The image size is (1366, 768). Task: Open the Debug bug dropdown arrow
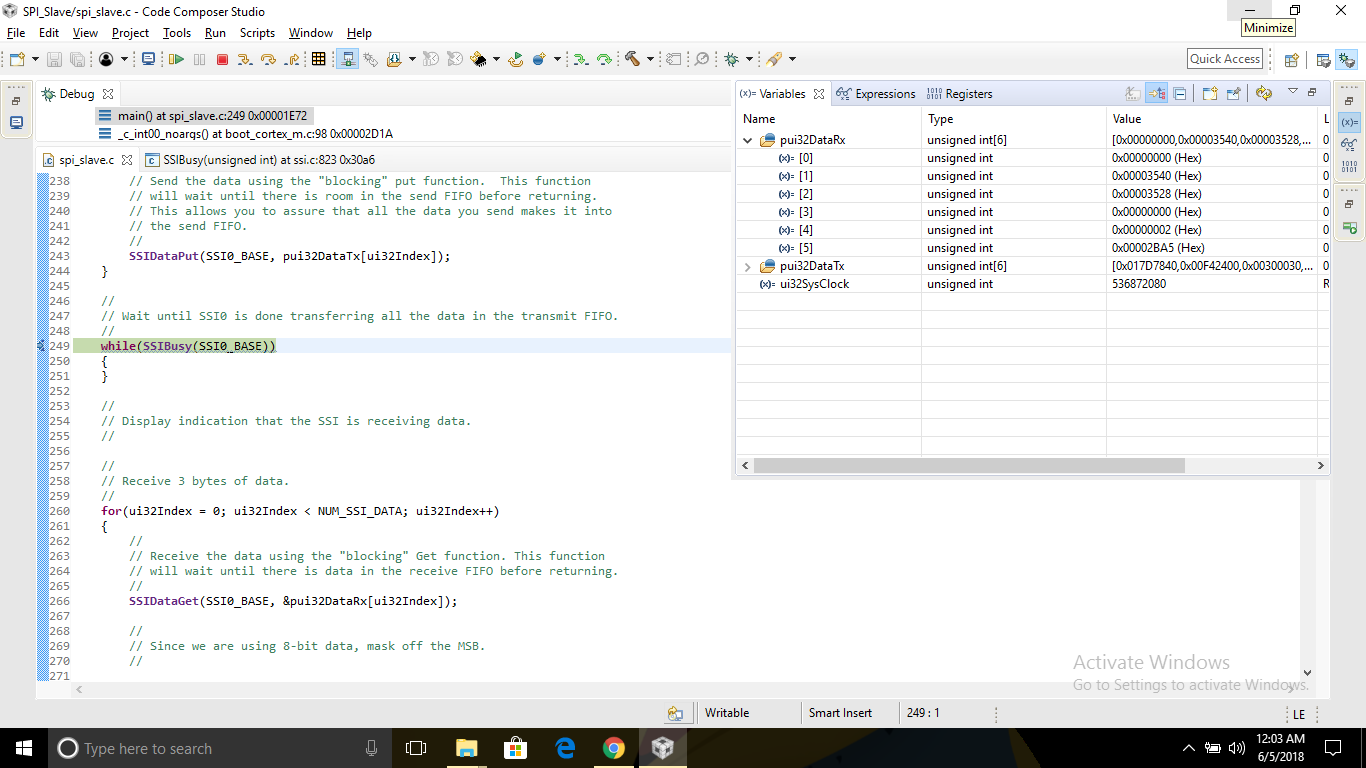click(749, 59)
